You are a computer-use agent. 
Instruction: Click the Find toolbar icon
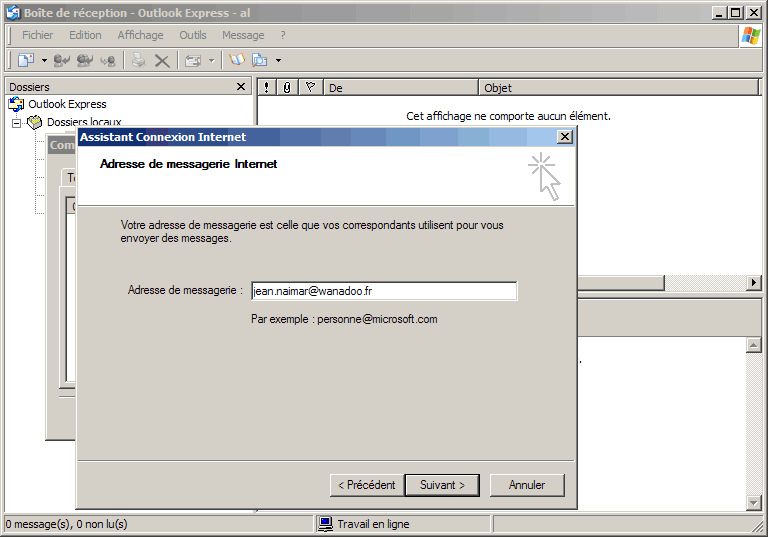pos(260,61)
